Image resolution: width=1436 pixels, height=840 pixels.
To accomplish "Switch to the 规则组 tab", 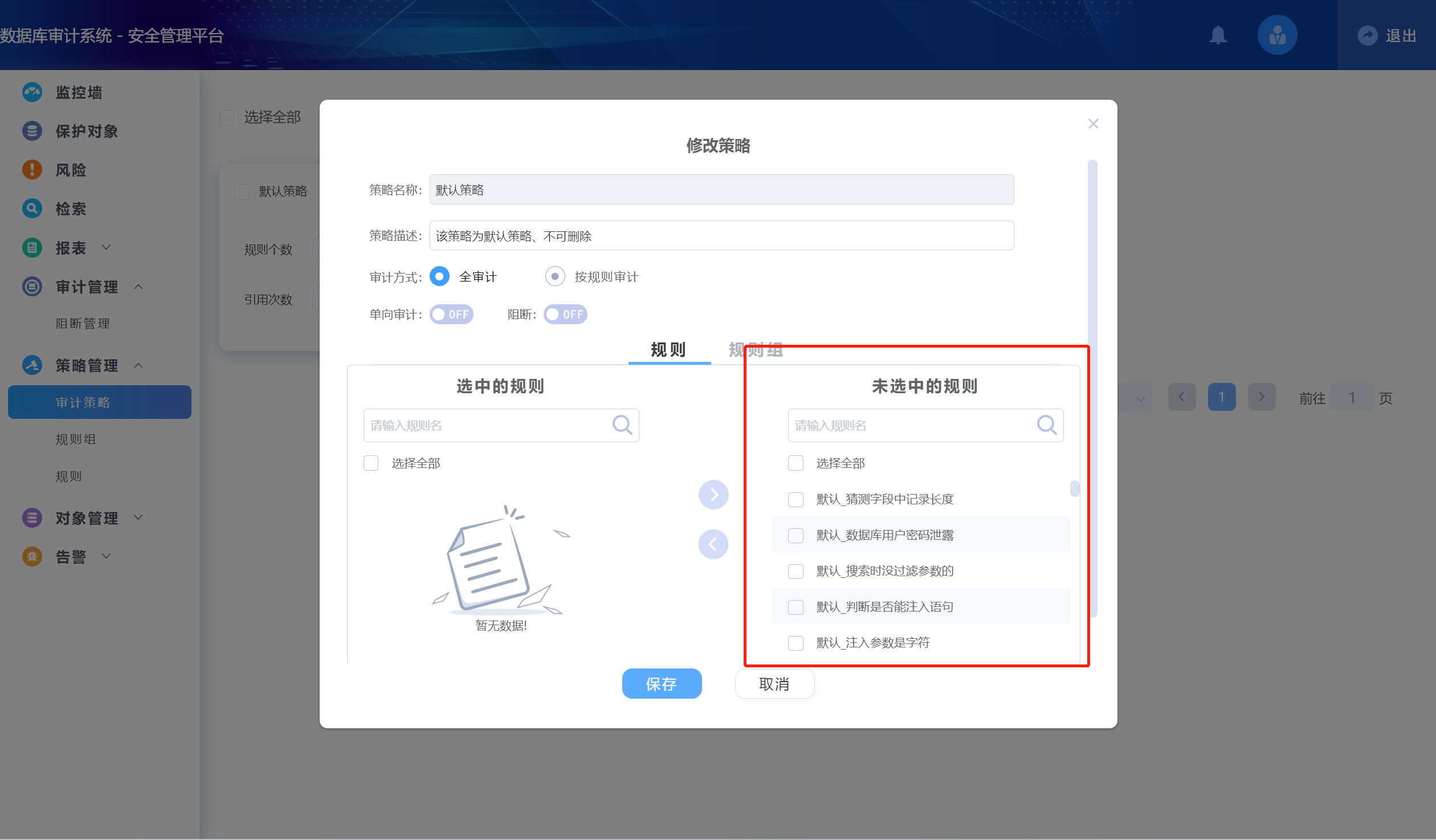I will [x=756, y=349].
